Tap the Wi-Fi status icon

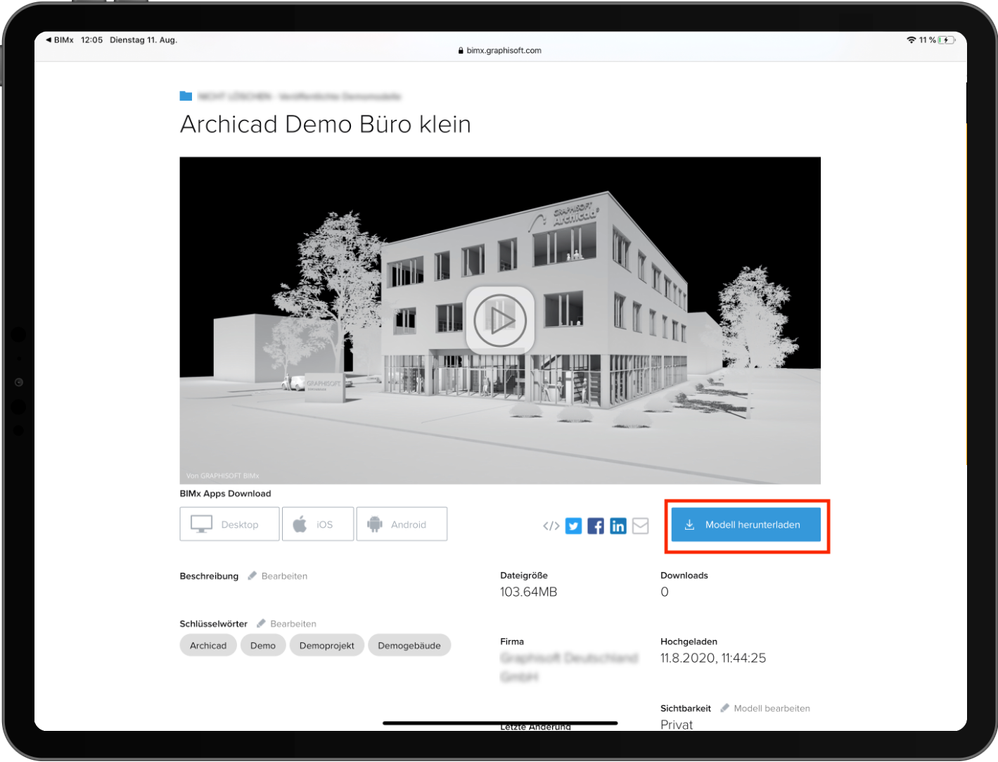pyautogui.click(x=911, y=39)
